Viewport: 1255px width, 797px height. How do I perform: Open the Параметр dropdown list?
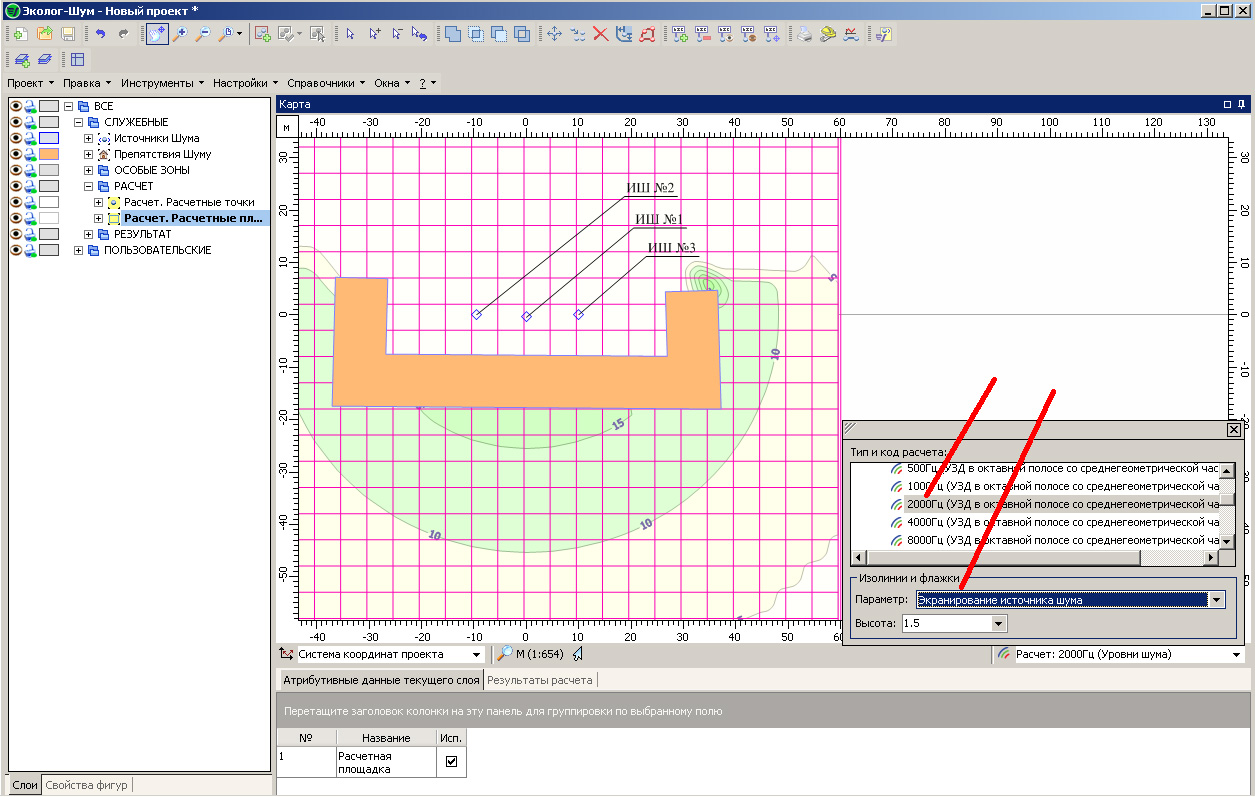coord(1217,600)
